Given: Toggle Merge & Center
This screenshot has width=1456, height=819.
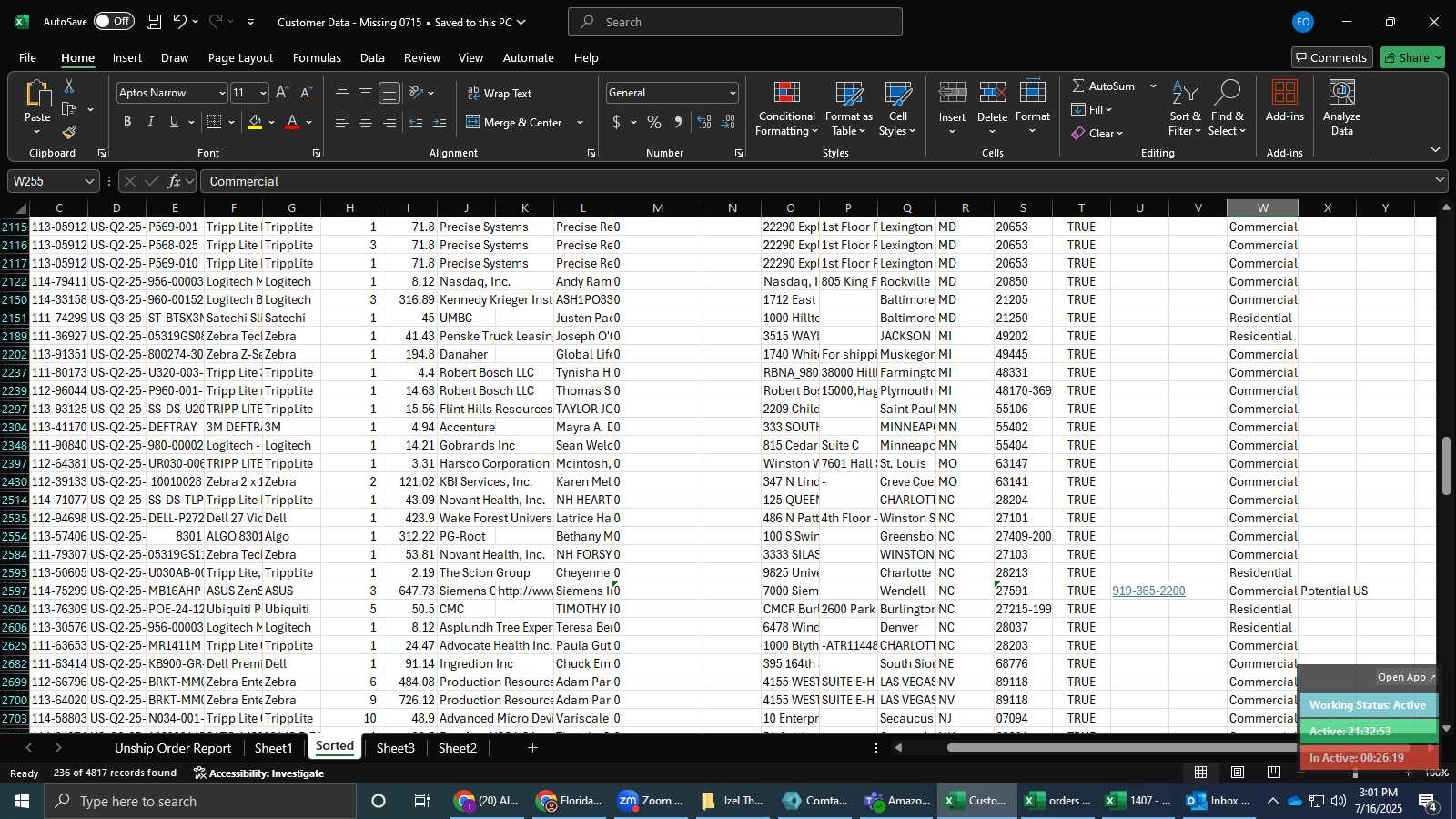Looking at the screenshot, I should (x=514, y=122).
